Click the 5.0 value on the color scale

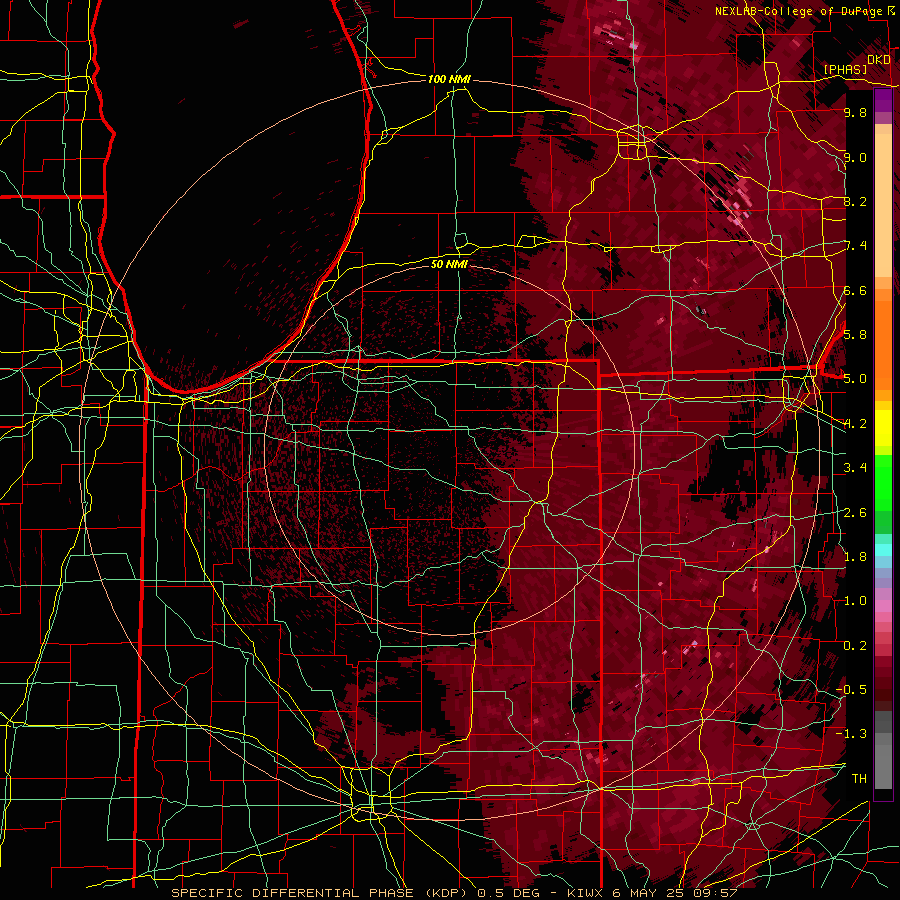(x=855, y=379)
